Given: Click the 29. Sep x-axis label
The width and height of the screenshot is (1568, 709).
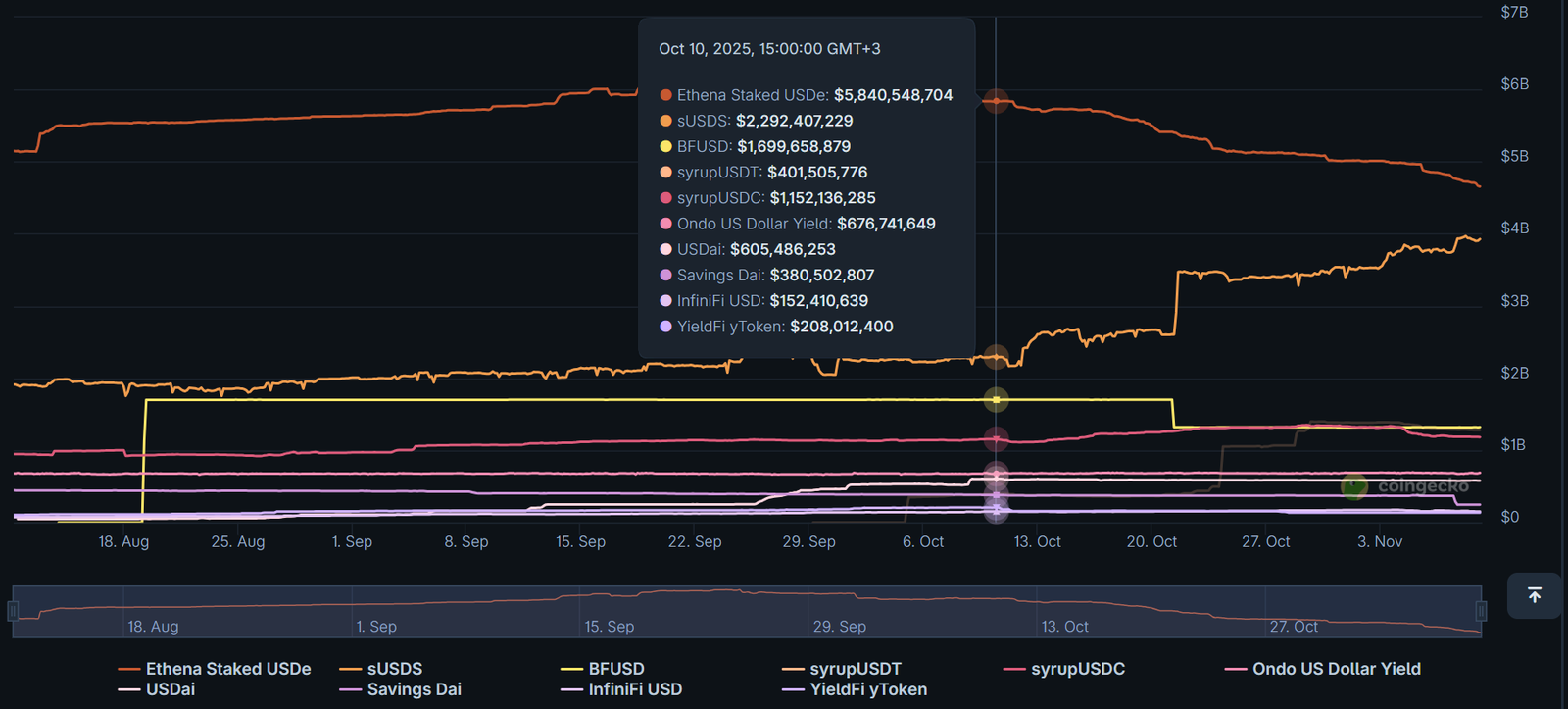Looking at the screenshot, I should [809, 541].
